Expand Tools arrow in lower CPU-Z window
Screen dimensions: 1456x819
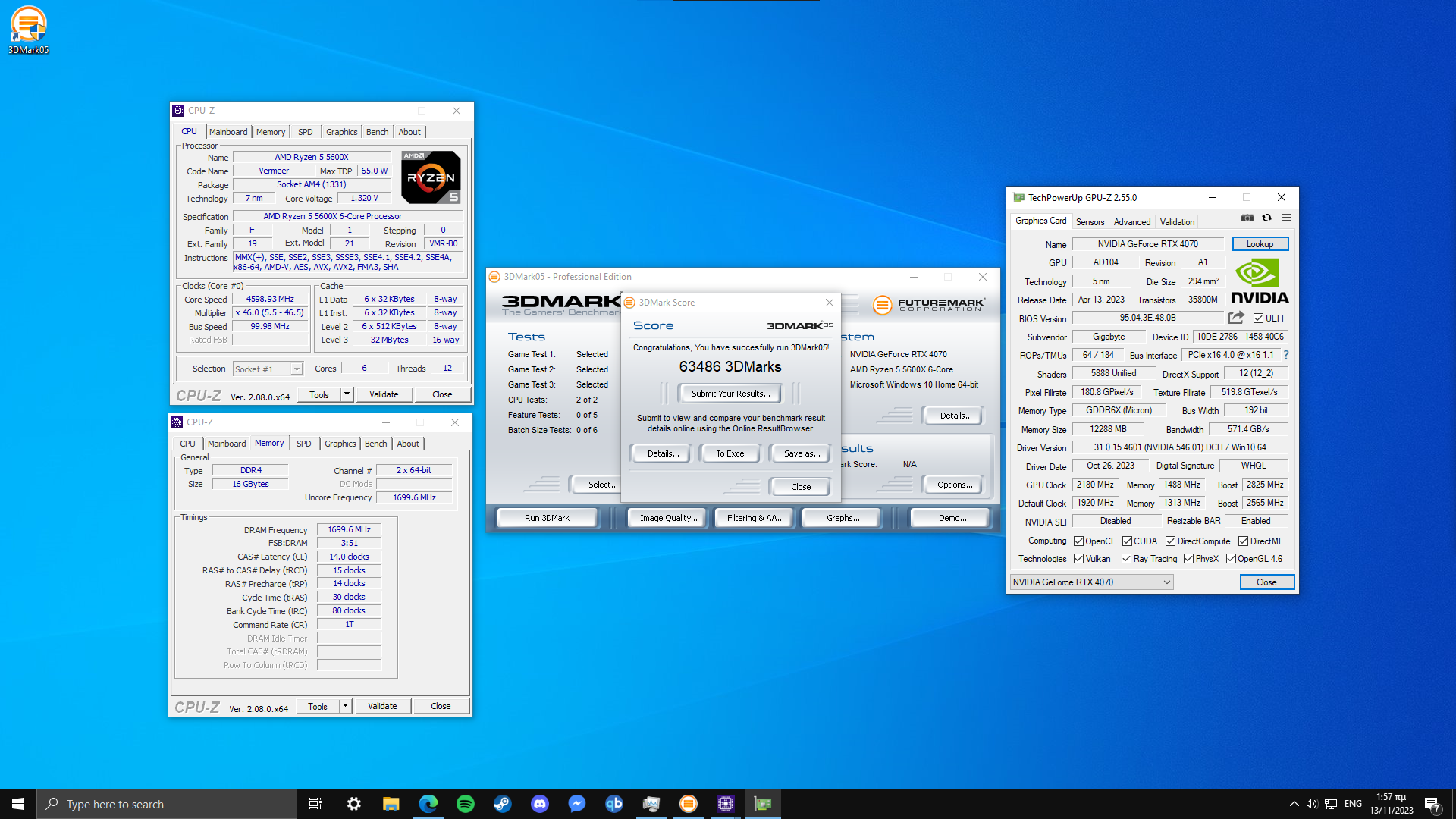(345, 706)
